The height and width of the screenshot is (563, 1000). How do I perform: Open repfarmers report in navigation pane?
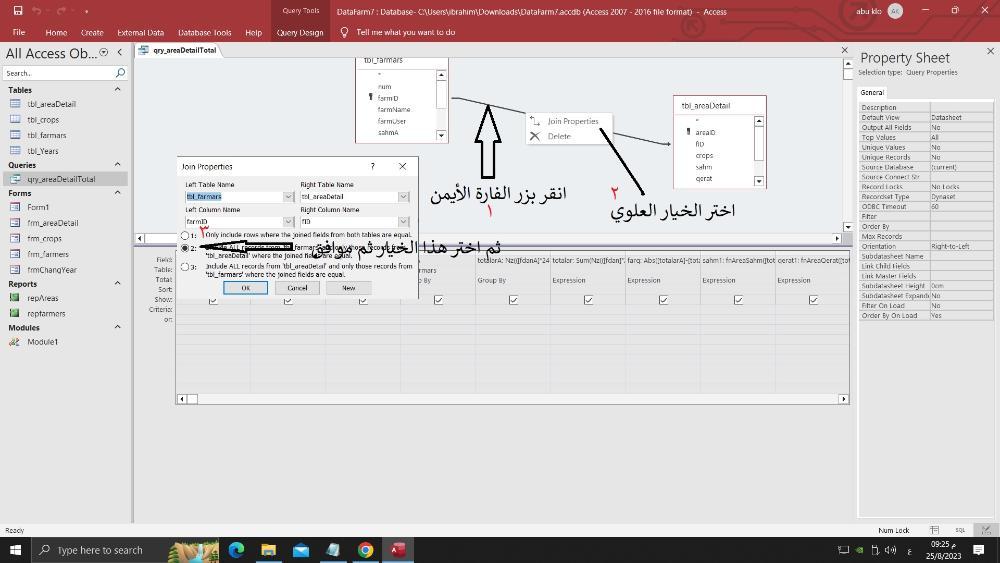coord(46,314)
